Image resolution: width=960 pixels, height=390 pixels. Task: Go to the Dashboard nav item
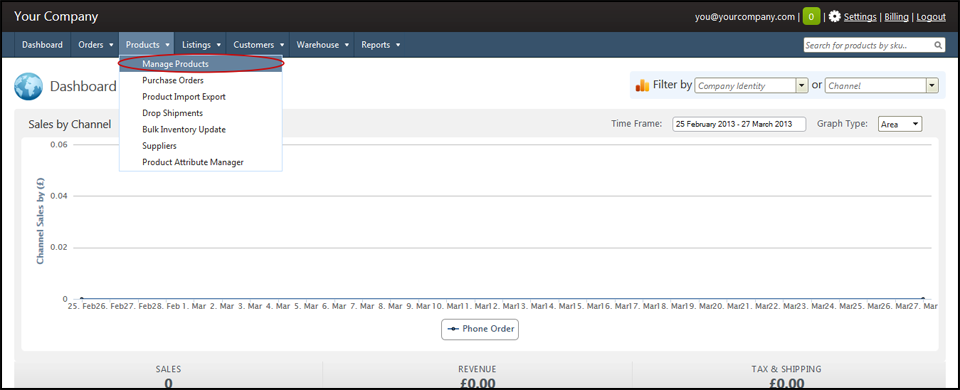(42, 45)
